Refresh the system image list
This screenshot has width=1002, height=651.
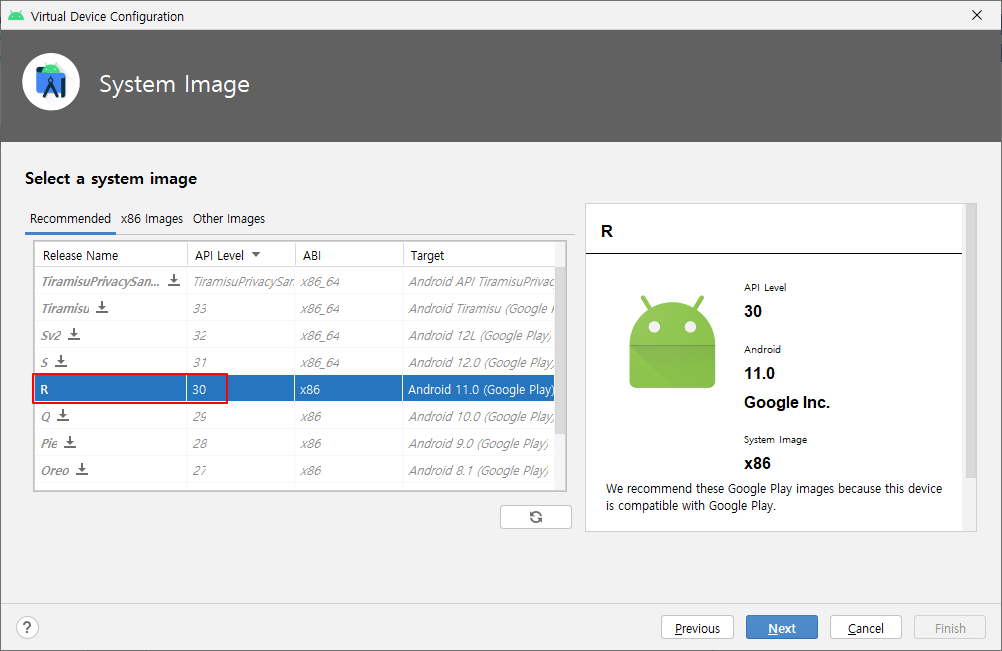click(x=536, y=517)
